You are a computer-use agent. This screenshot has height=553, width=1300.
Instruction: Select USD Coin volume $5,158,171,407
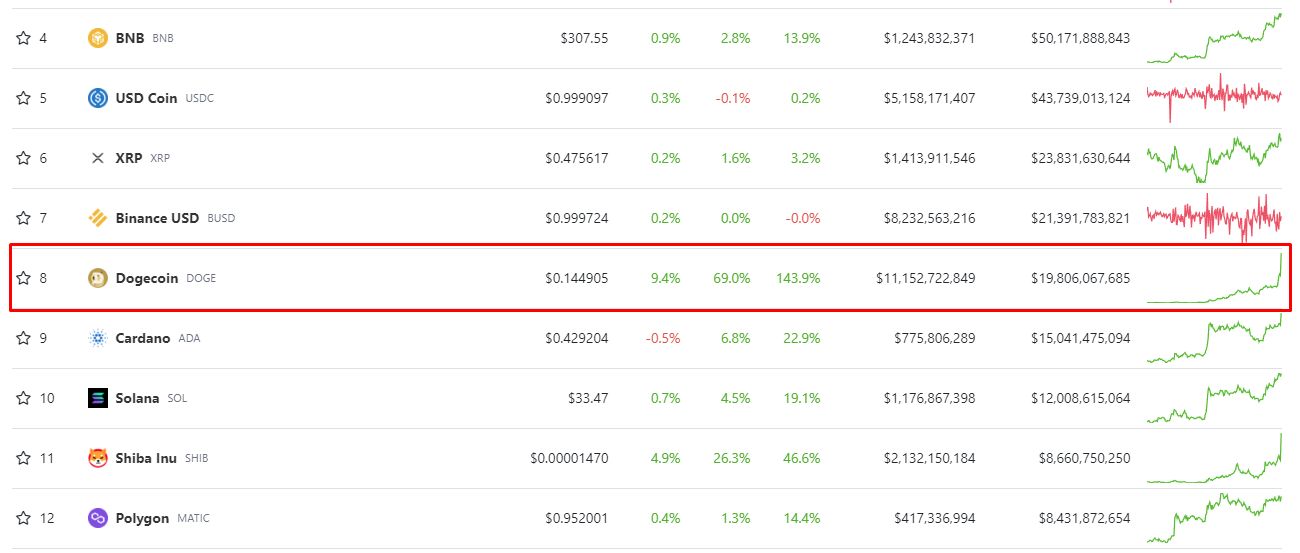tap(929, 98)
